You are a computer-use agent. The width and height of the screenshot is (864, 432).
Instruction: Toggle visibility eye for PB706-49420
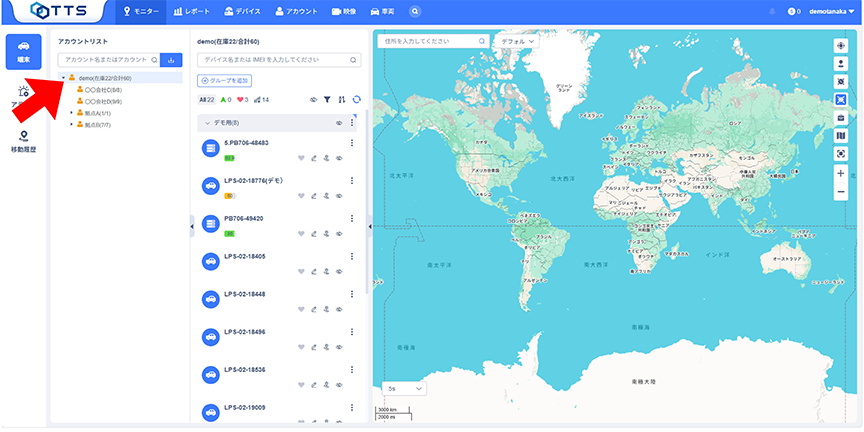339,233
